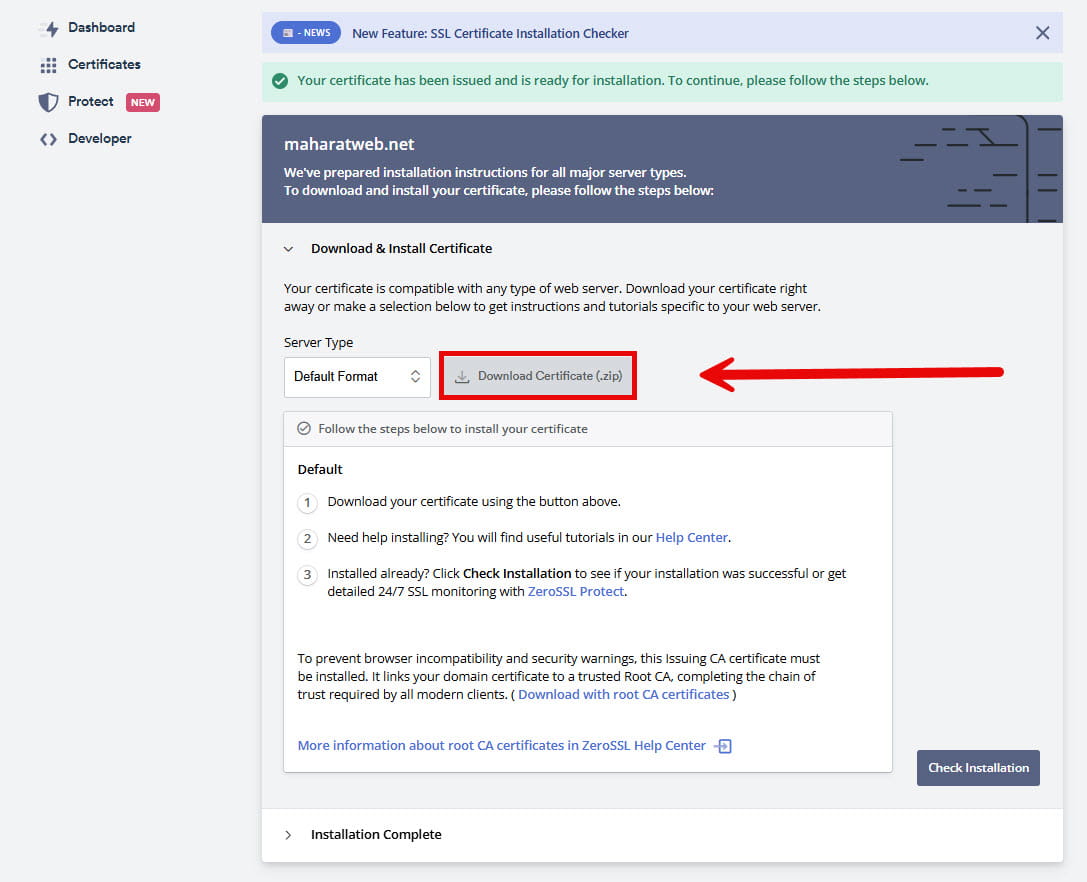The image size is (1087, 882).
Task: Click step 1 number circle
Action: pyautogui.click(x=307, y=503)
